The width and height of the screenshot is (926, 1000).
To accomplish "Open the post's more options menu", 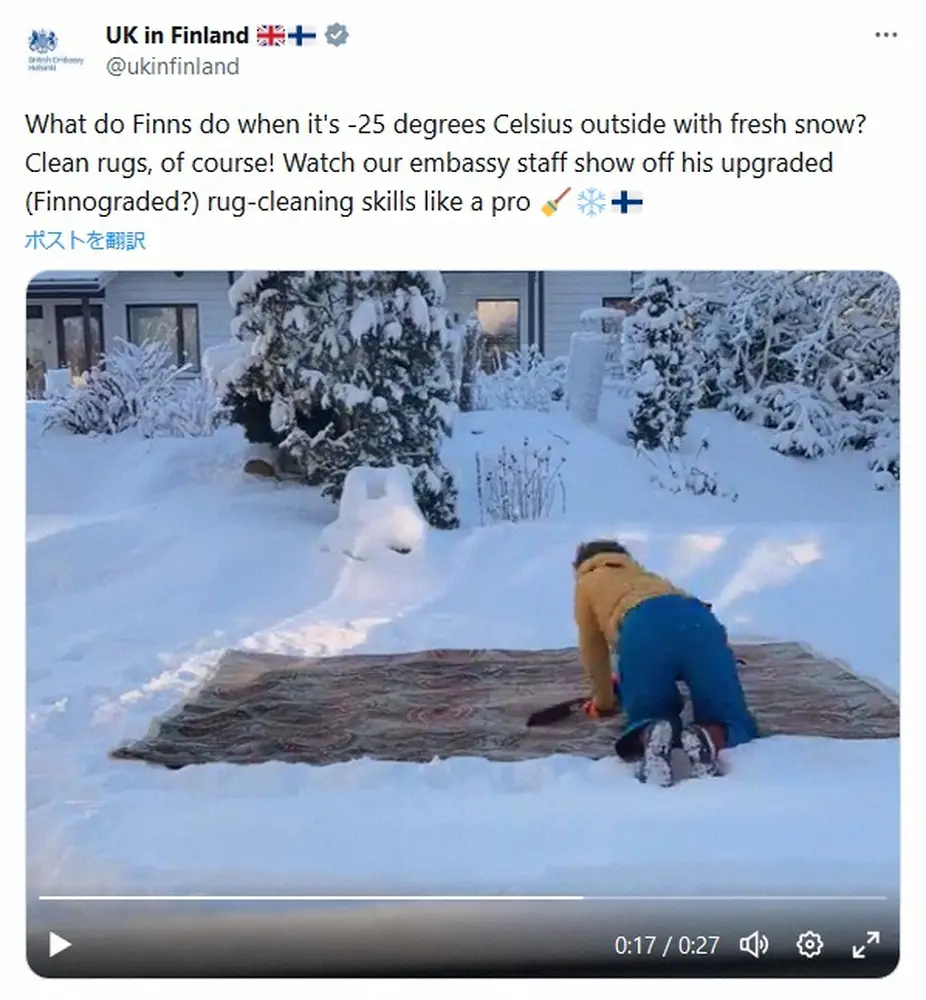I will (x=885, y=35).
